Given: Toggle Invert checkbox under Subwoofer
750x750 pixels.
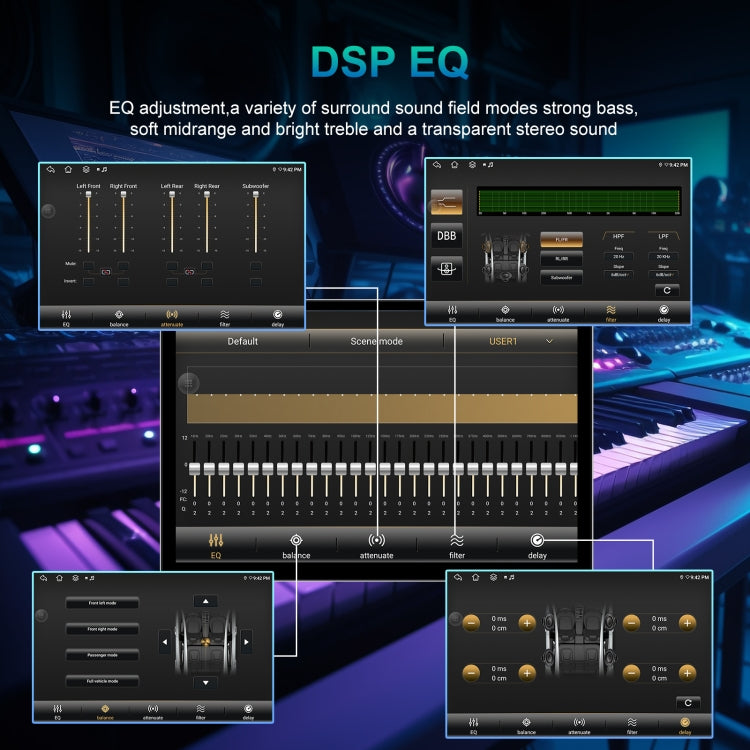Looking at the screenshot, I should pyautogui.click(x=256, y=282).
